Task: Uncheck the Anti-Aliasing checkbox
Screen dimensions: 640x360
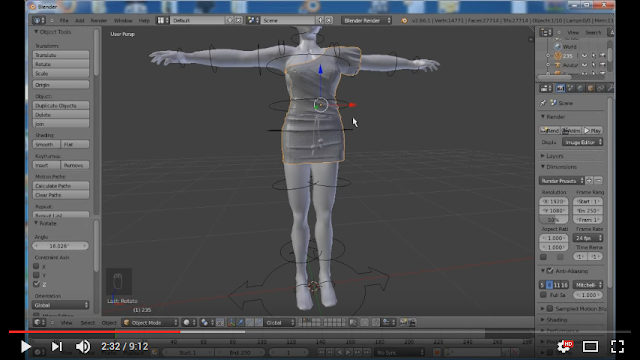Action: tap(550, 271)
